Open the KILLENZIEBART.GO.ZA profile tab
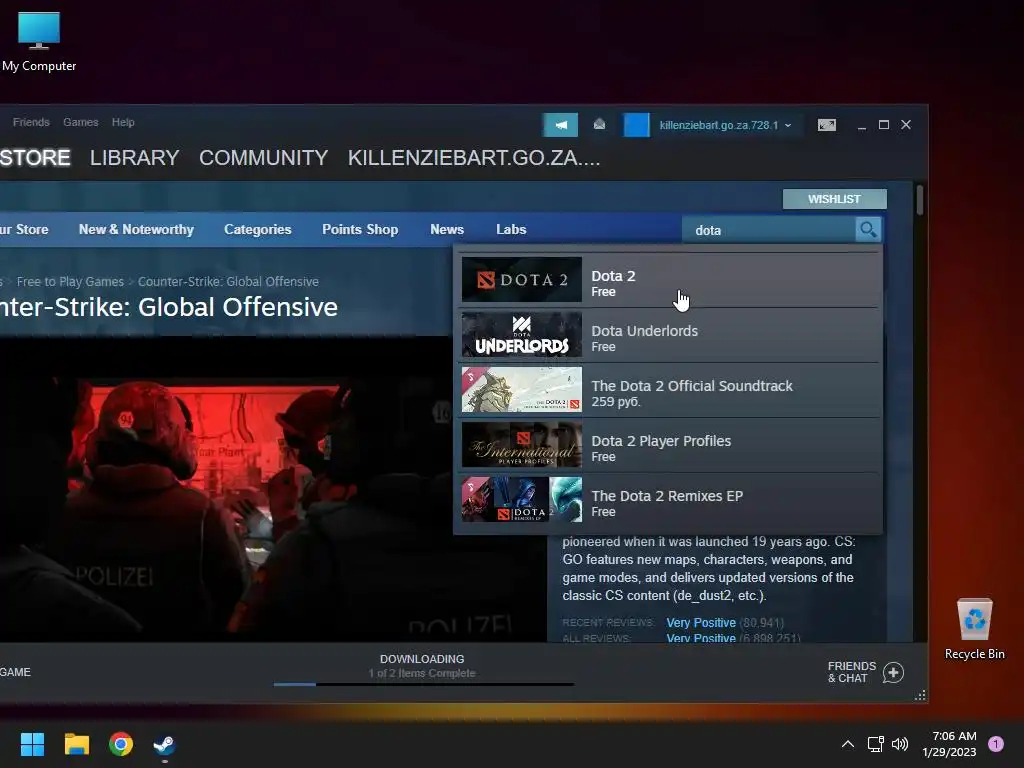The width and height of the screenshot is (1024, 768). click(x=473, y=157)
